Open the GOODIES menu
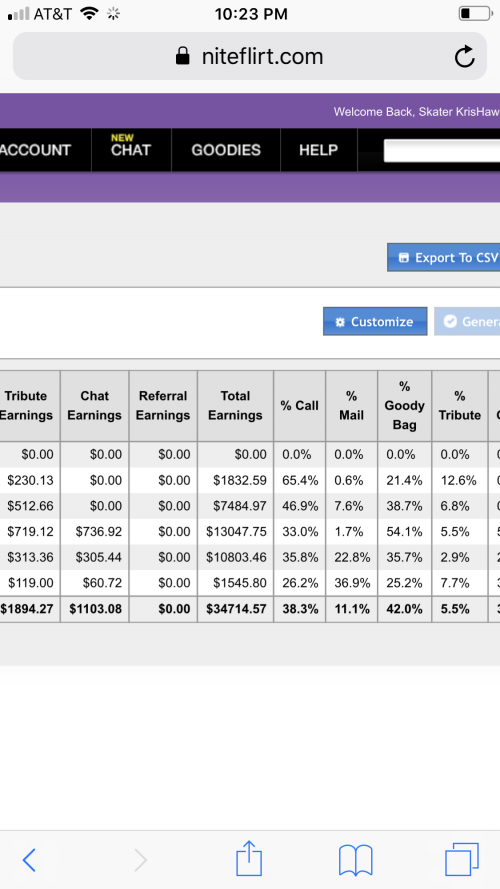Screen dimensions: 500x889 point(226,150)
